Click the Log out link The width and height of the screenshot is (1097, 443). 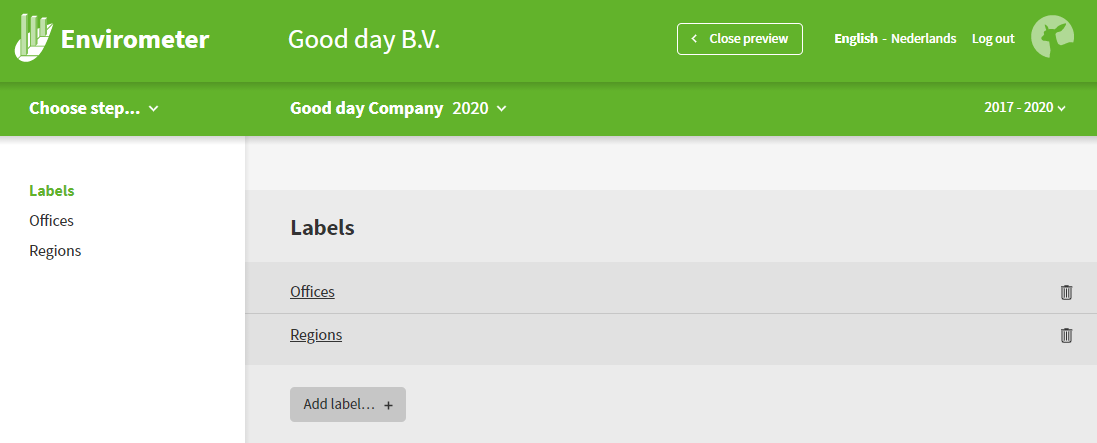(993, 38)
